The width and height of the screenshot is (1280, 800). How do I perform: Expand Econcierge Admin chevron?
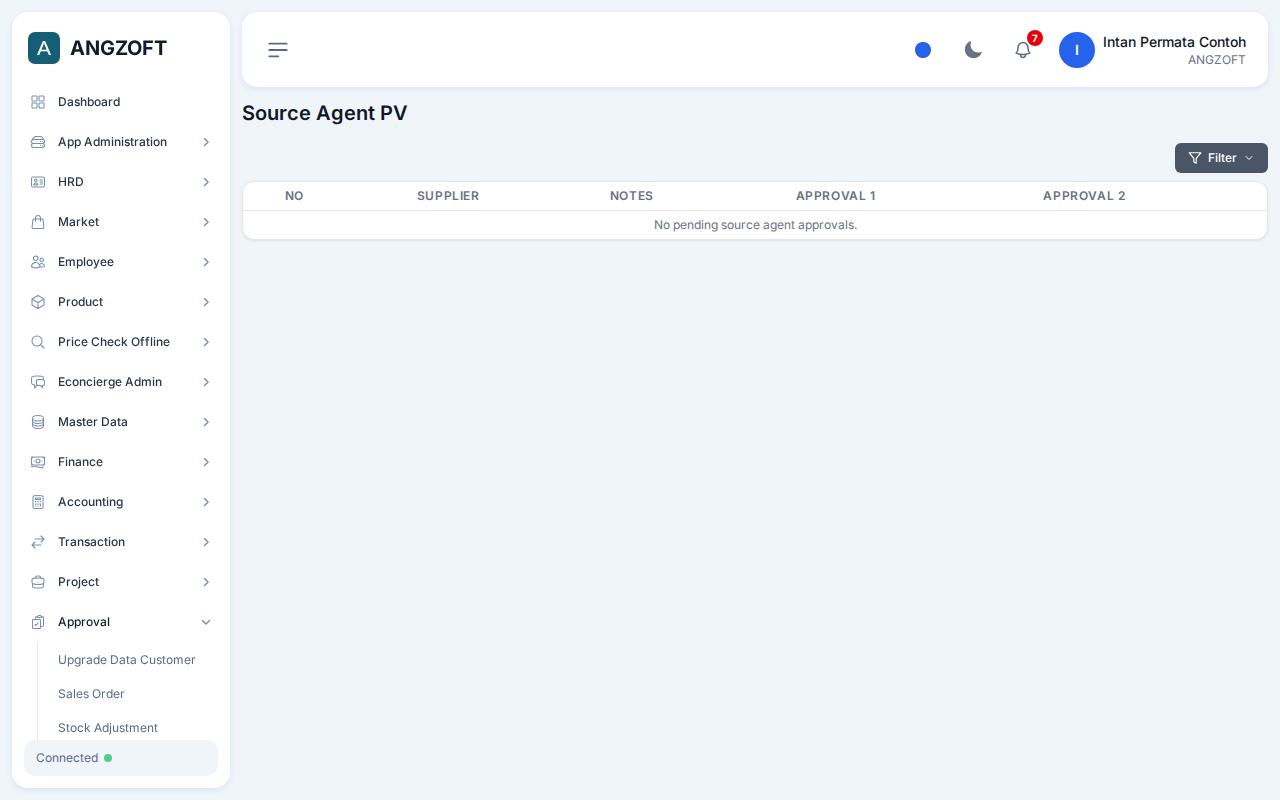[x=206, y=382]
